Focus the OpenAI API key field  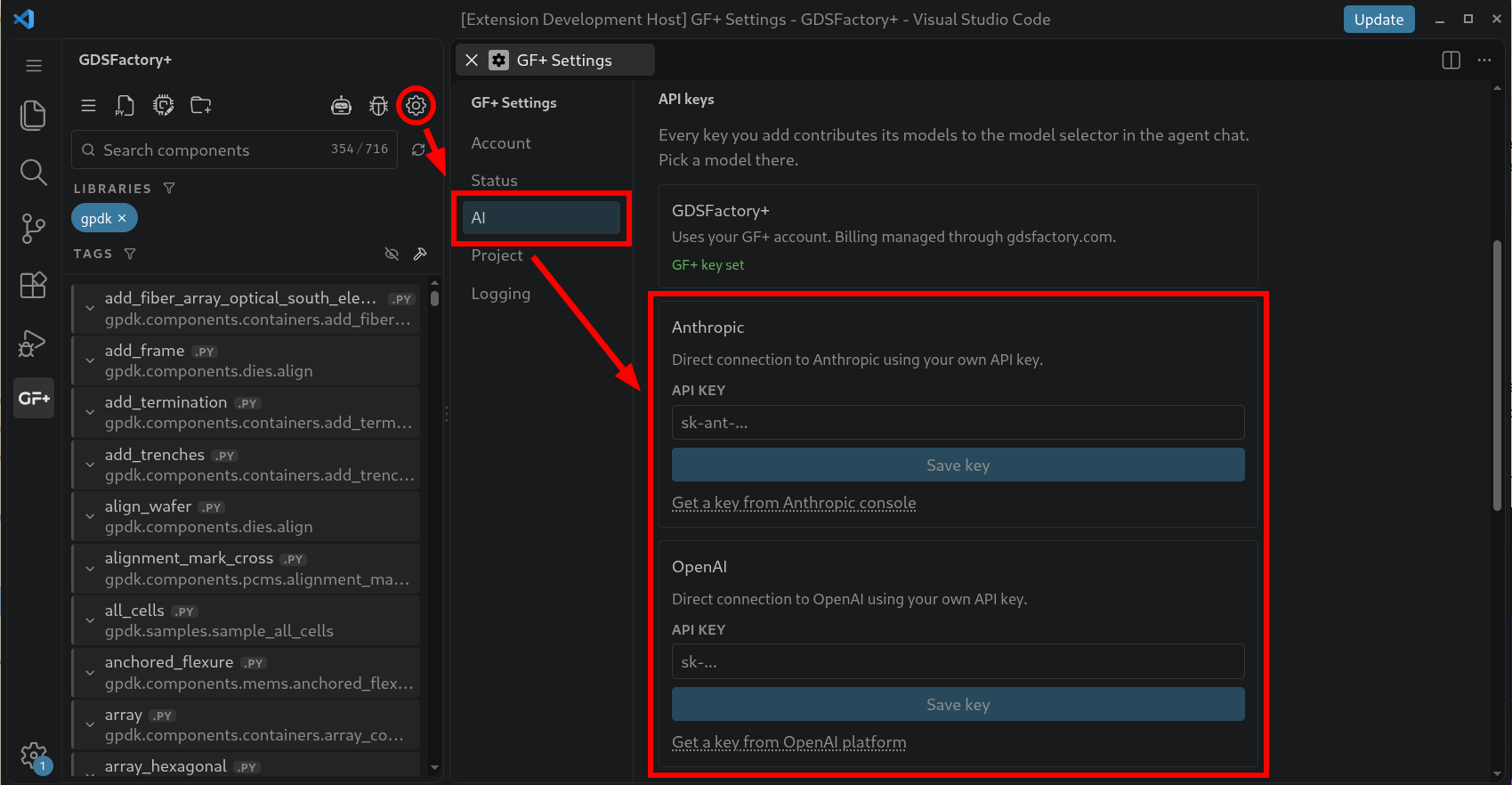[958, 661]
